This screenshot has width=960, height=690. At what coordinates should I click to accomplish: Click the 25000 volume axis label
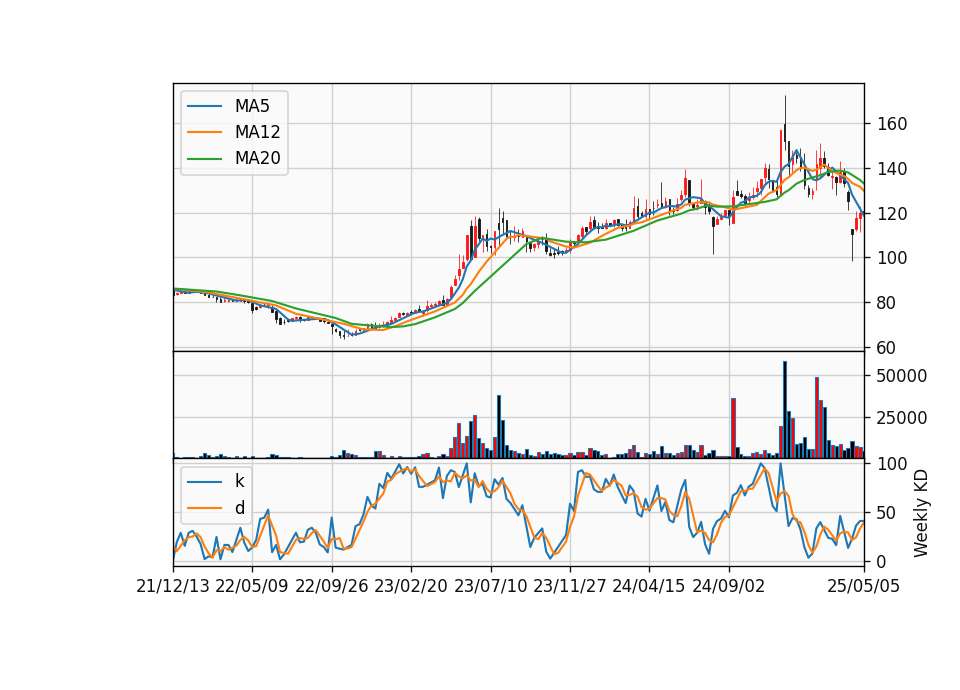[902, 418]
